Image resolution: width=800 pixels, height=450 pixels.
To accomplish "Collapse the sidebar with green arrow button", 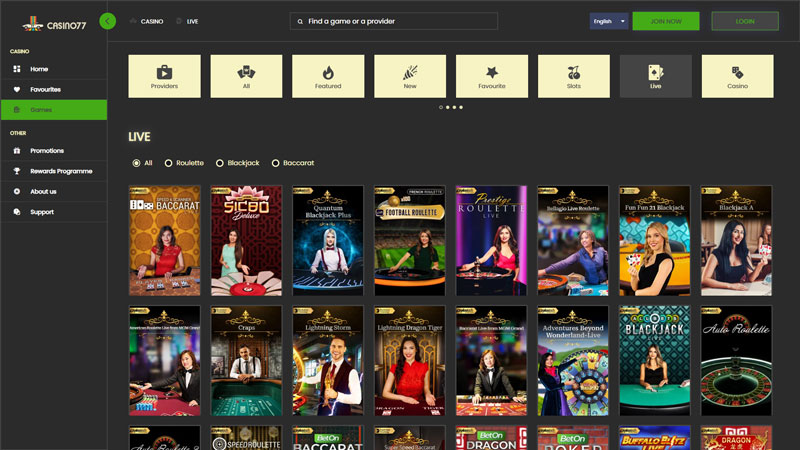I will [108, 21].
